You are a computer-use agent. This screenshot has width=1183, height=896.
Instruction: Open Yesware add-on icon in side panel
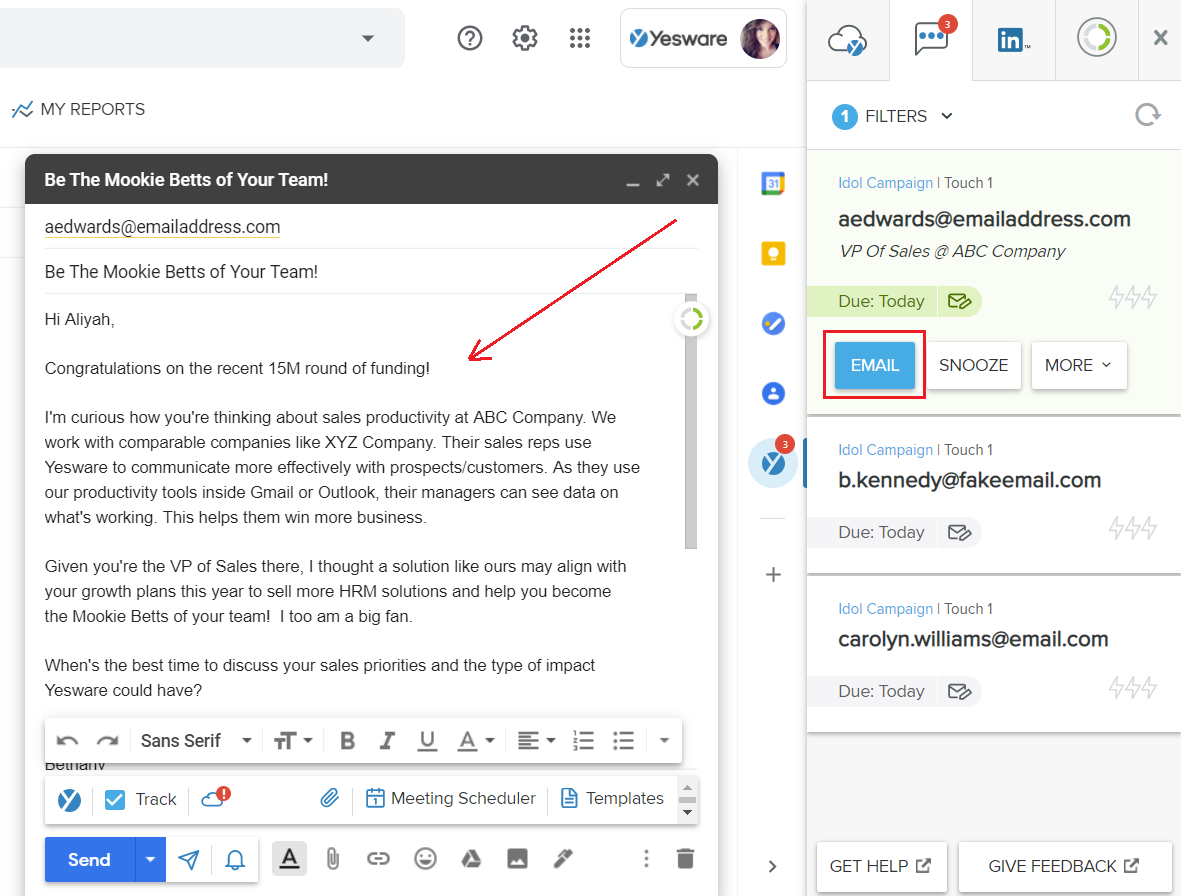point(773,462)
